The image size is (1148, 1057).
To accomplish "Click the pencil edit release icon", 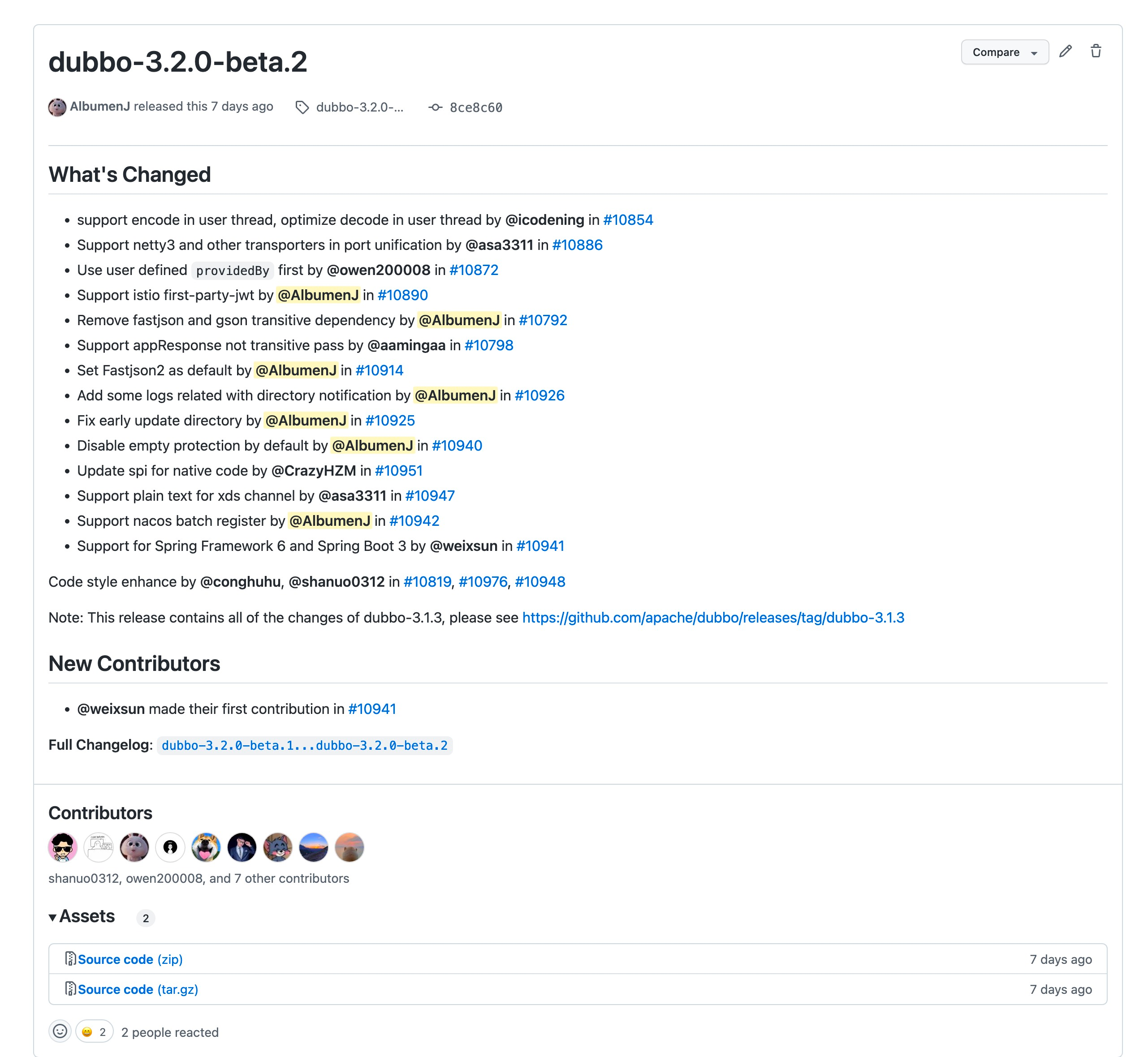I will pyautogui.click(x=1065, y=52).
